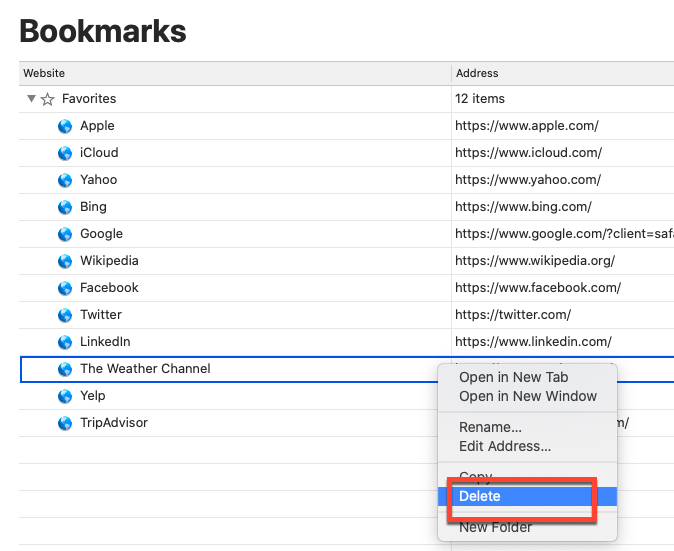Screen dimensions: 674x551
Task: Choose Open in New Window menu entry
Action: point(527,396)
